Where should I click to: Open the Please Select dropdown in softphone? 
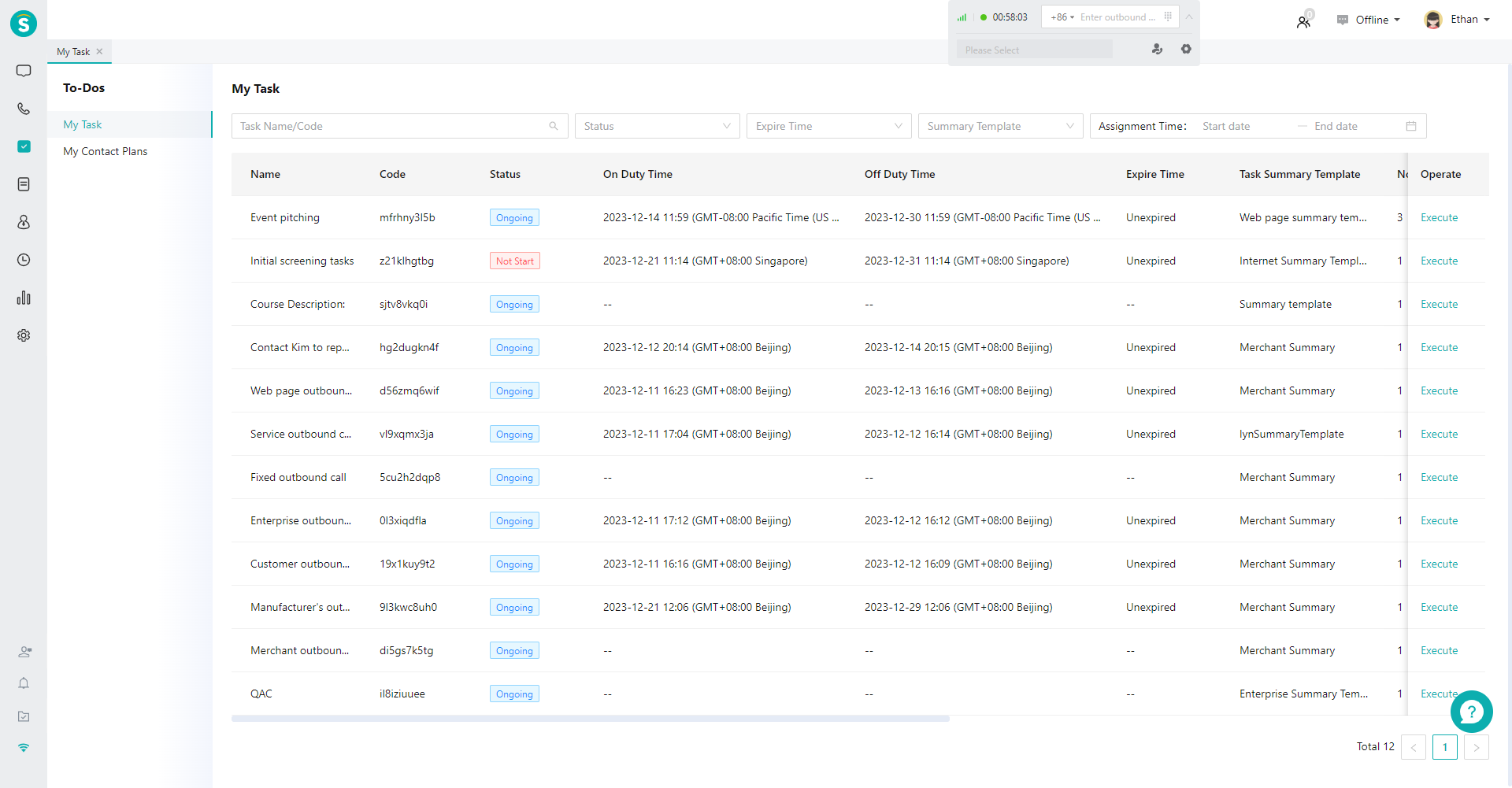[1034, 50]
